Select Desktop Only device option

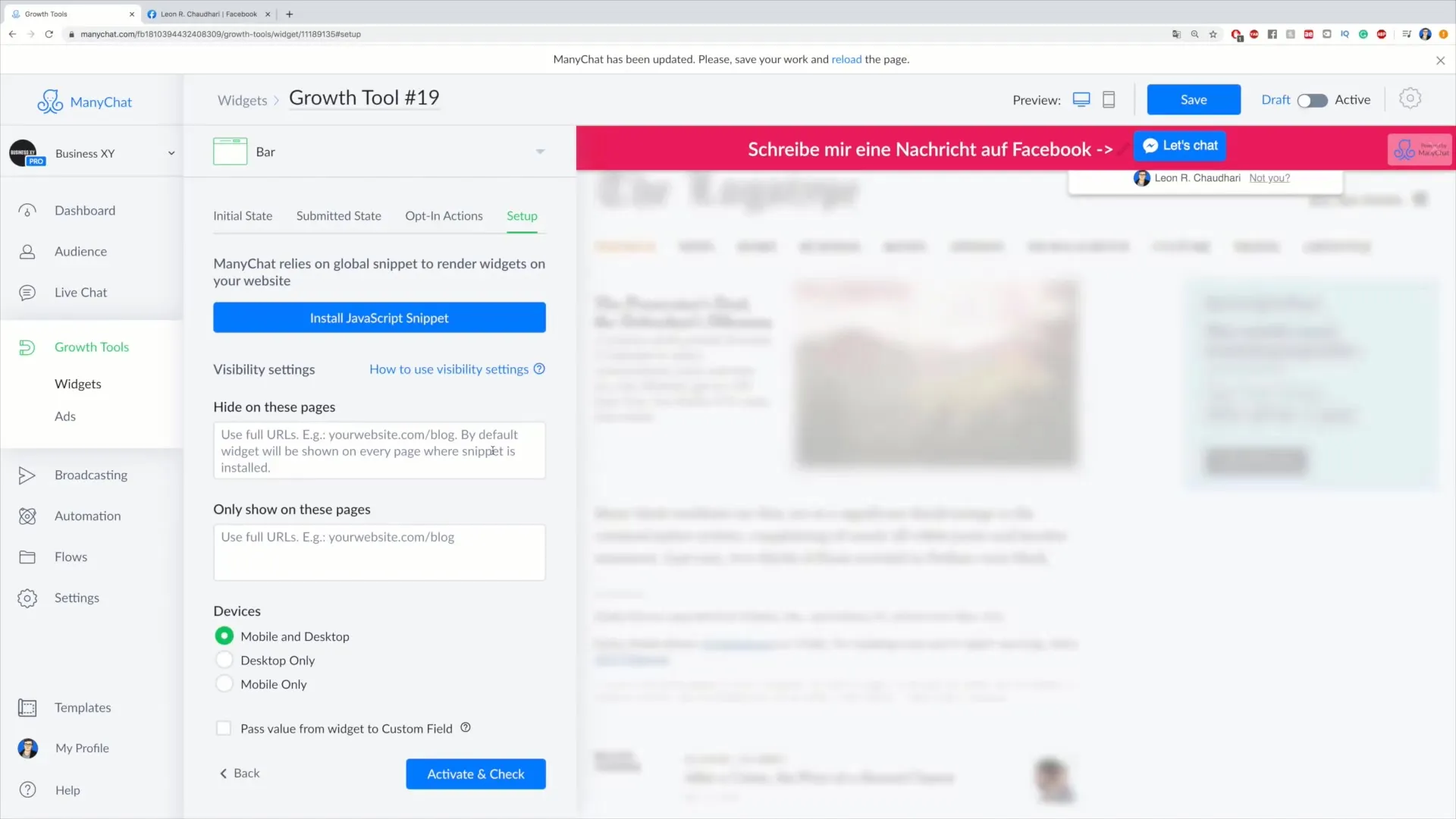coord(224,660)
